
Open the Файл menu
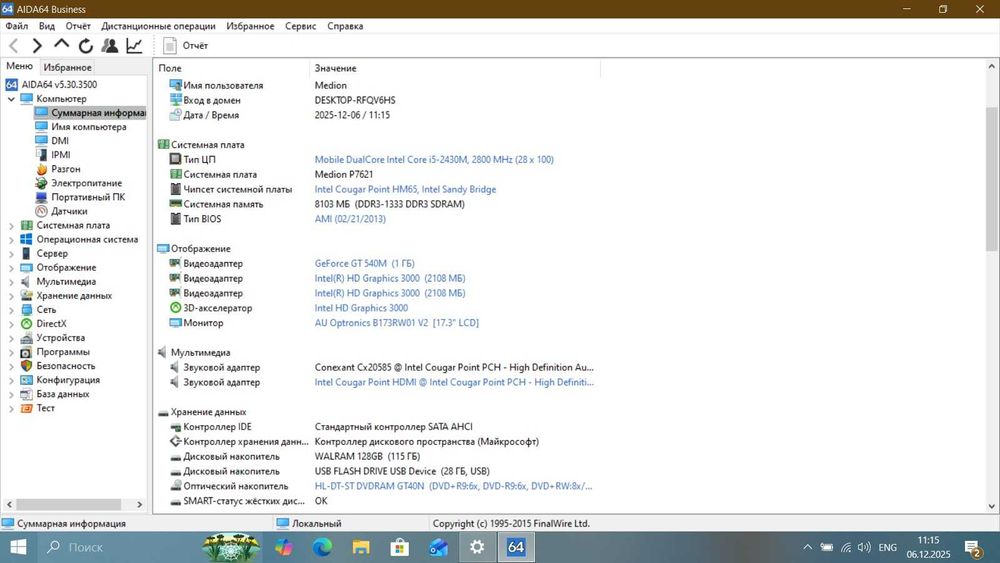17,26
